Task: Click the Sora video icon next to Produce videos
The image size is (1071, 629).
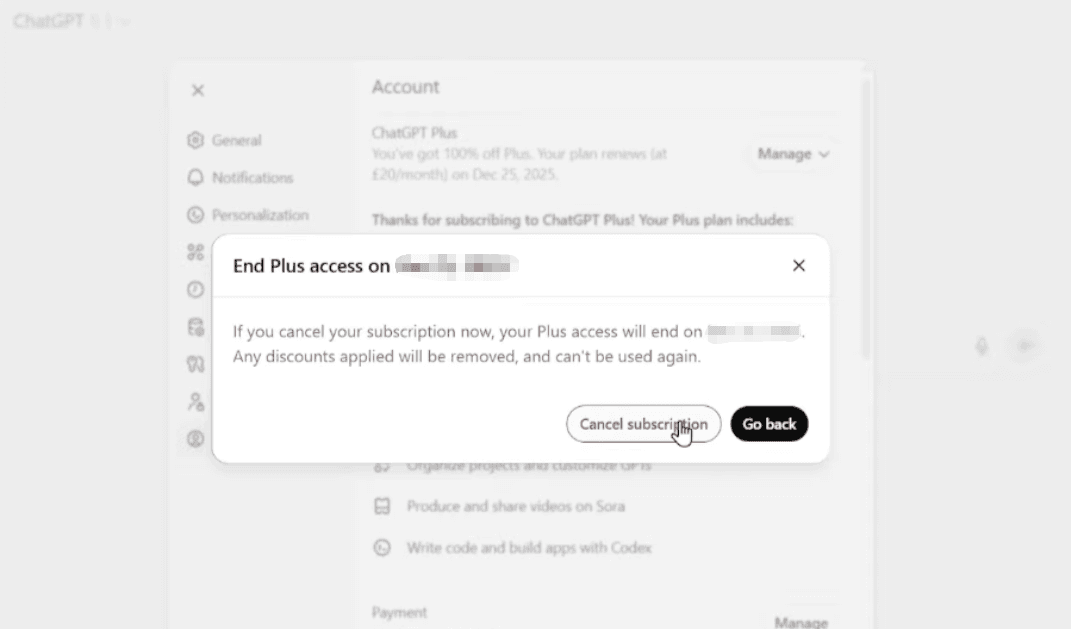Action: click(382, 506)
